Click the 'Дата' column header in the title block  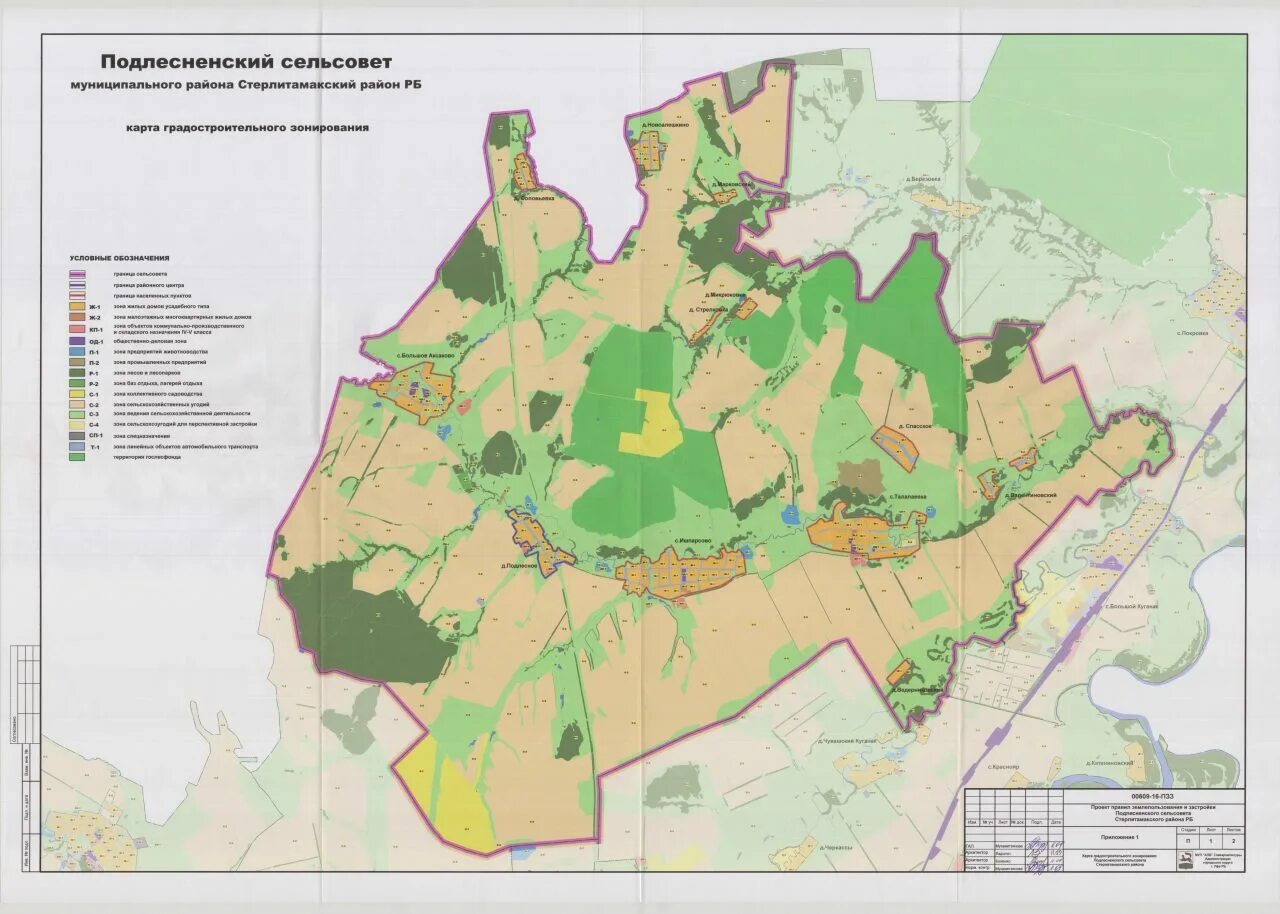pos(1055,822)
